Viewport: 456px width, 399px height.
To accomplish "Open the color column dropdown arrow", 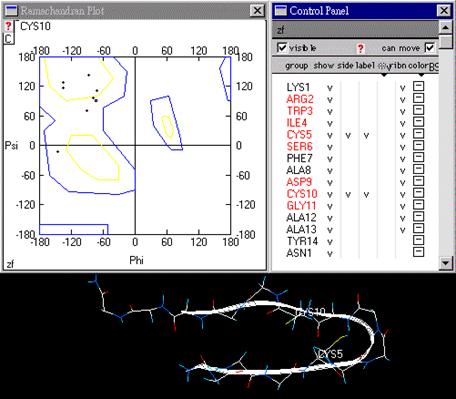I will click(x=421, y=75).
